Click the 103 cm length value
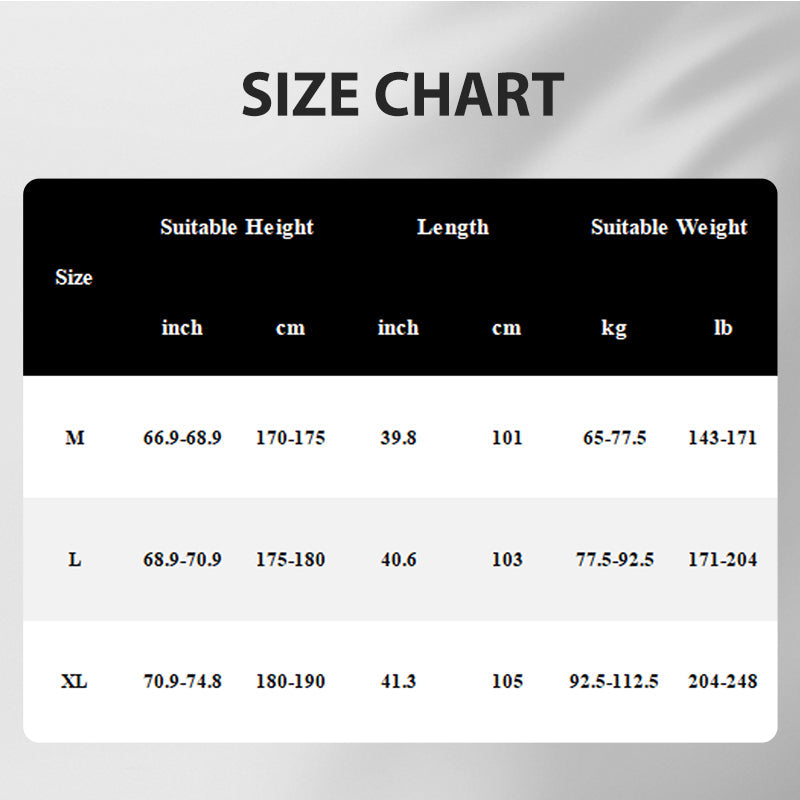 [507, 560]
